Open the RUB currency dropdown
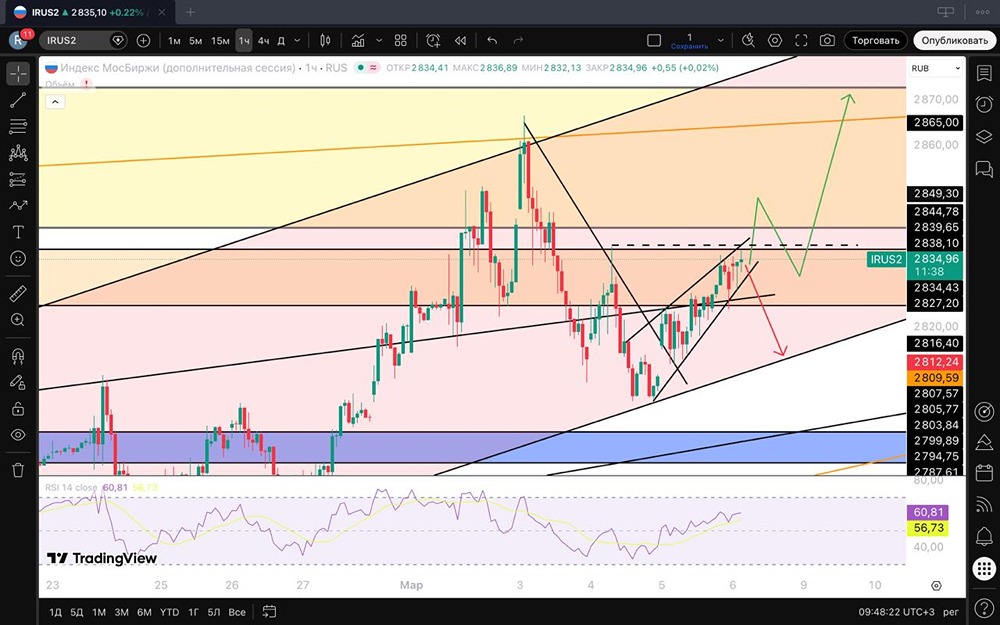The image size is (1000, 625). click(x=936, y=68)
